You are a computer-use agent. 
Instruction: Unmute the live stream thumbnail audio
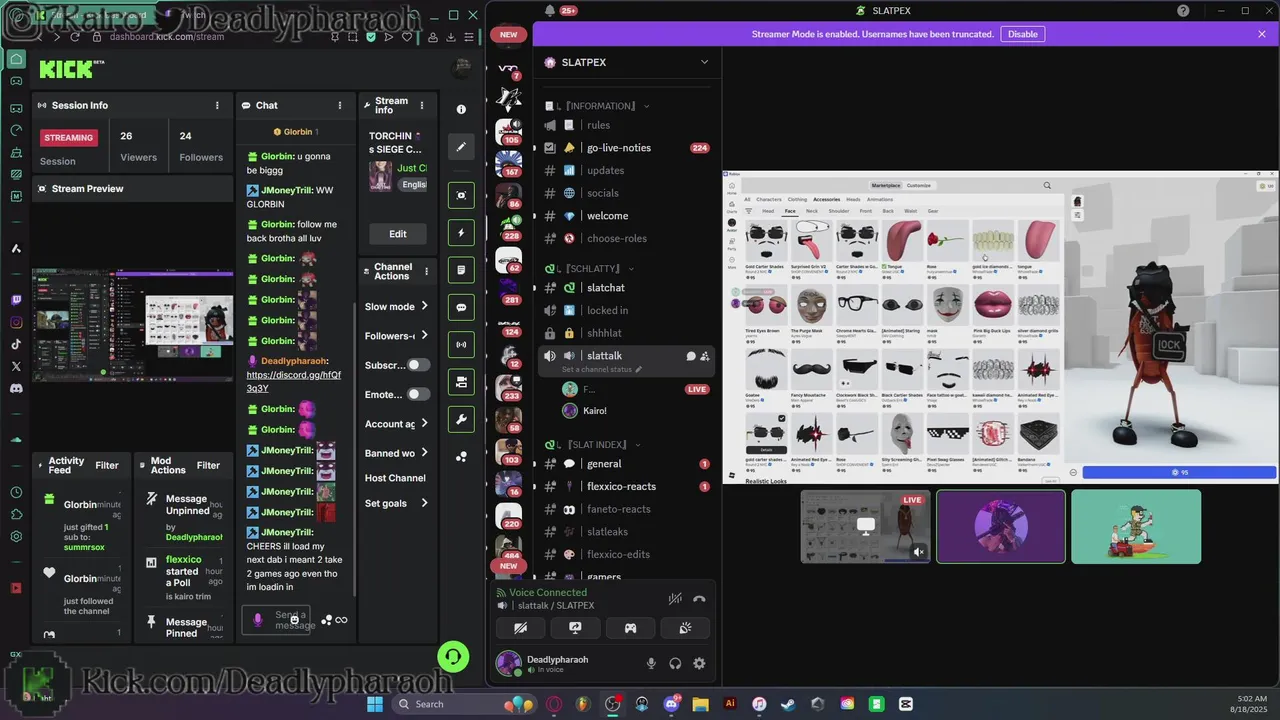pos(918,552)
